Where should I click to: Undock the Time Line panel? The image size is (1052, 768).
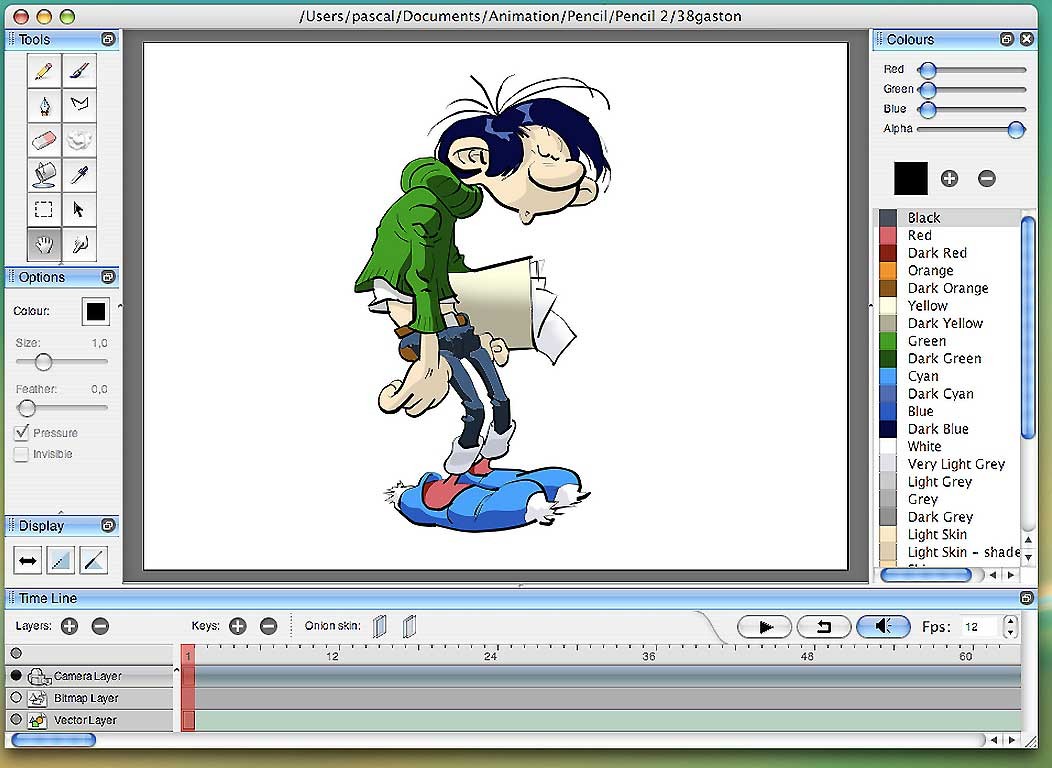pos(1026,598)
